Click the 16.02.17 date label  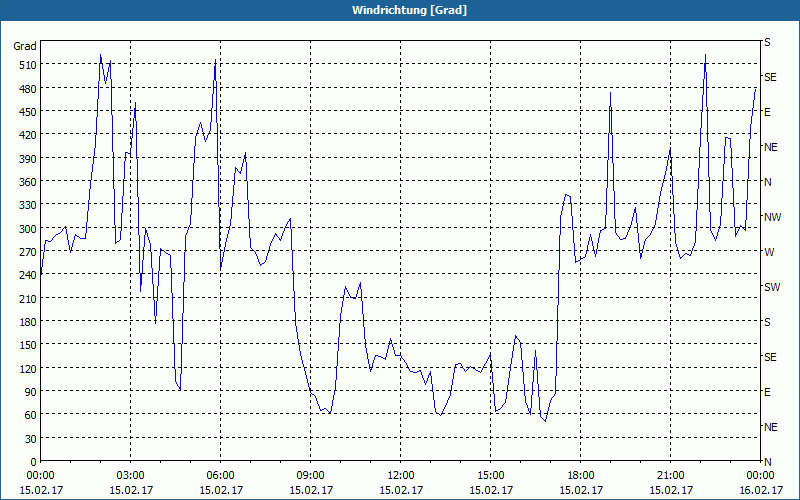(760, 490)
